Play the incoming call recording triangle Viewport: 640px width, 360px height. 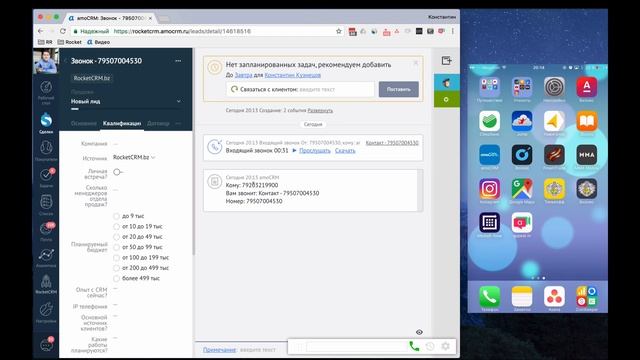[x=294, y=151]
